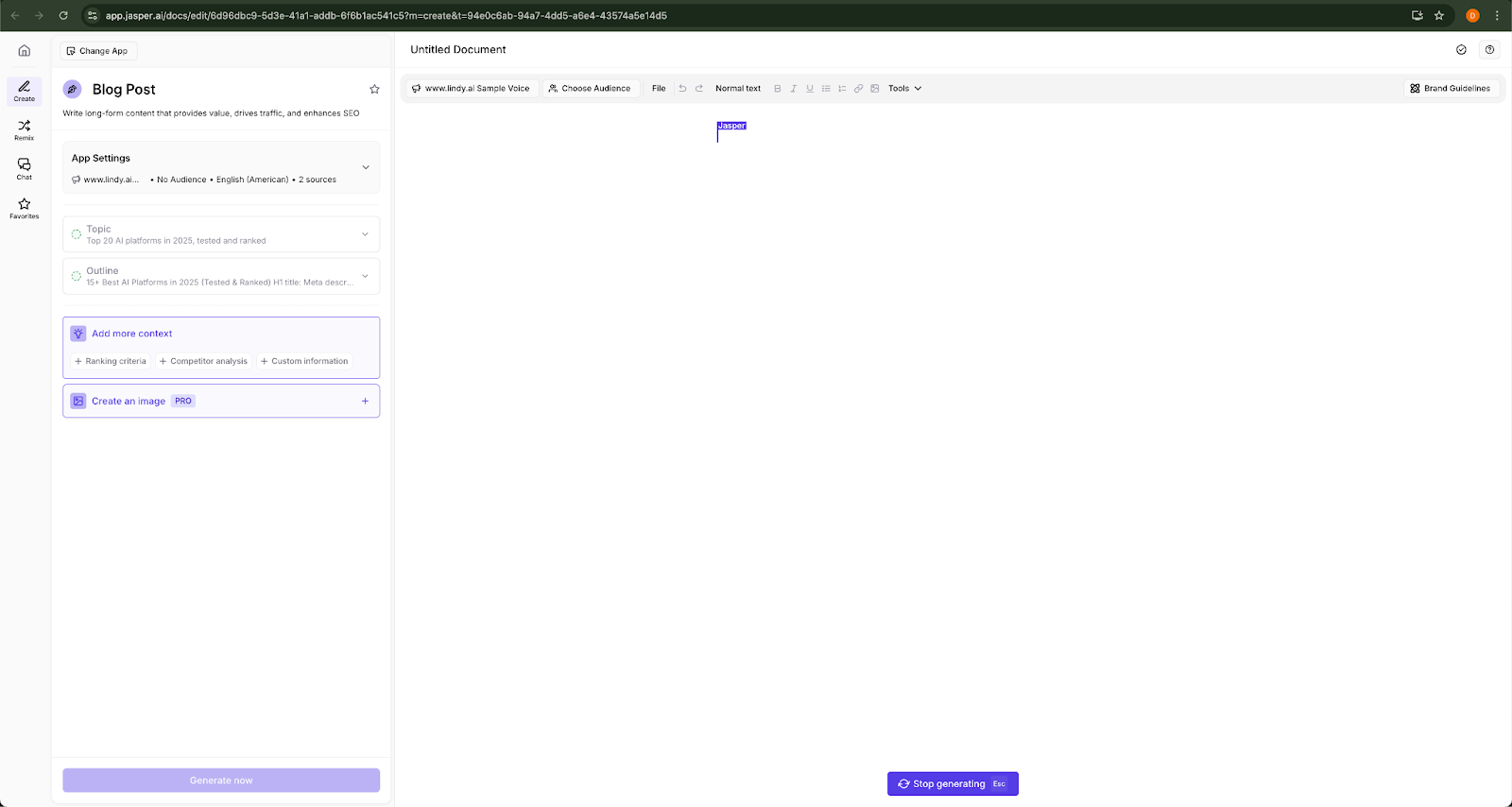The height and width of the screenshot is (807, 1512).
Task: Go back in the browser
Action: [x=15, y=15]
